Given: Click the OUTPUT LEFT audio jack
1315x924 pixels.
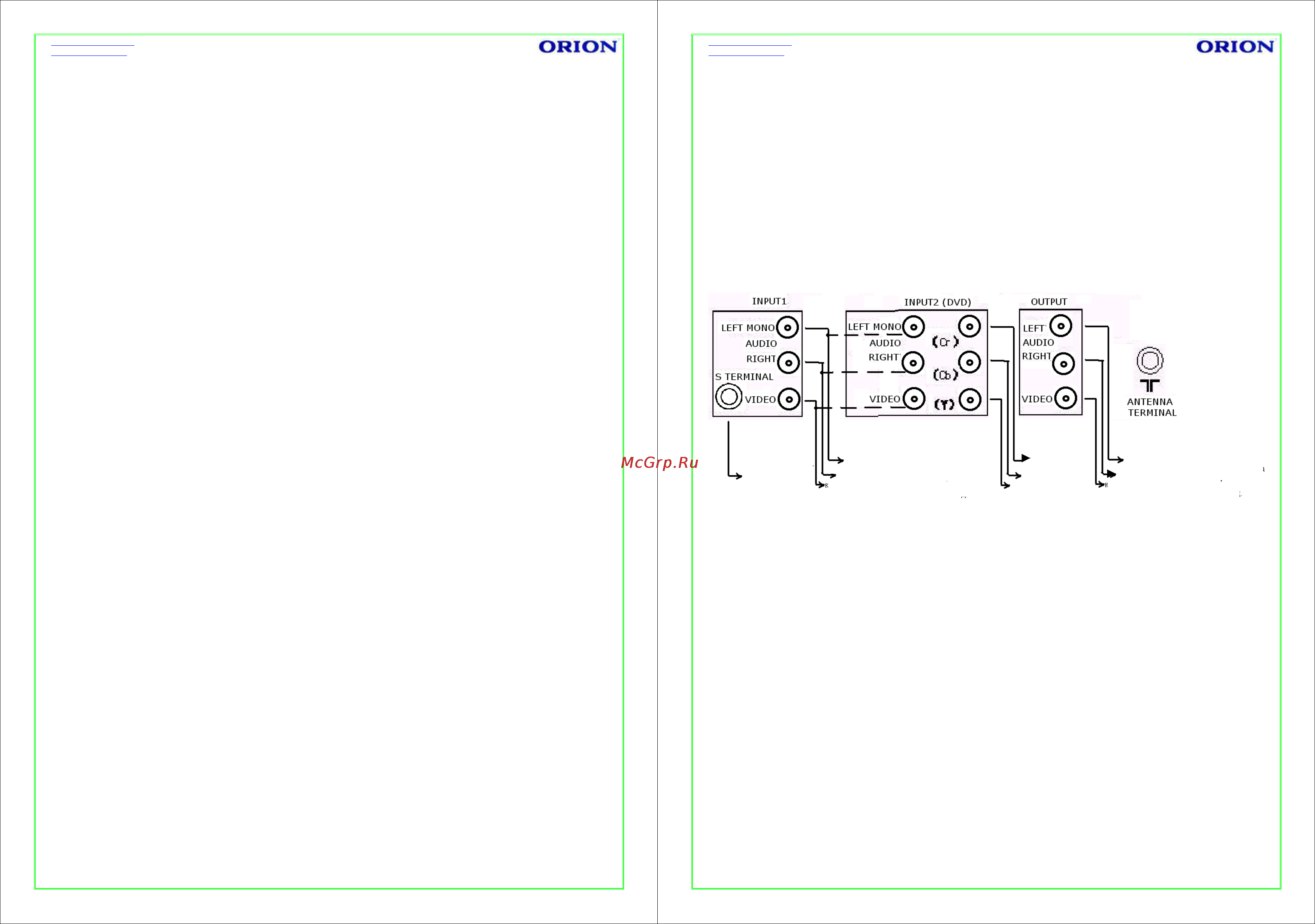Looking at the screenshot, I should click(1061, 326).
